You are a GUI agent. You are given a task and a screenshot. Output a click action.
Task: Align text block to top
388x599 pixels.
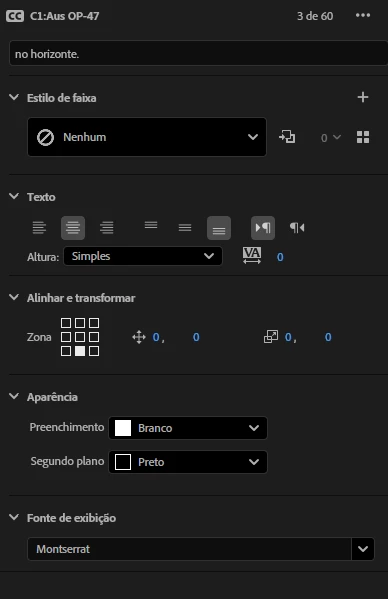151,226
